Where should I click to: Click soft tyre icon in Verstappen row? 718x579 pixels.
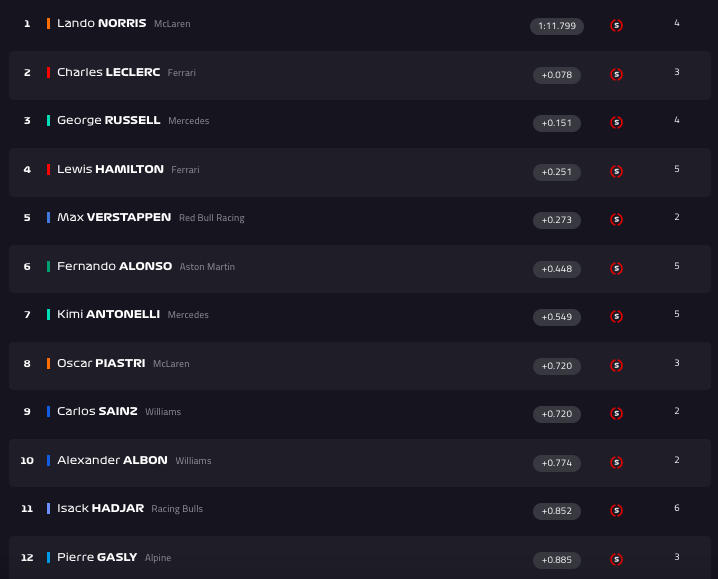(x=616, y=220)
